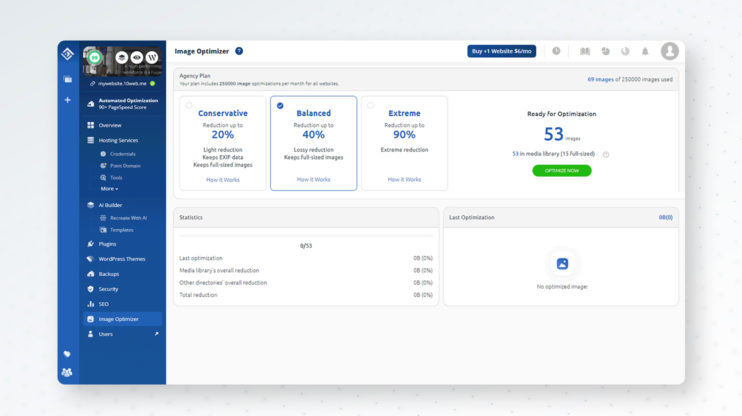Click the 53 in media library text
This screenshot has width=742, height=416.
(553, 154)
